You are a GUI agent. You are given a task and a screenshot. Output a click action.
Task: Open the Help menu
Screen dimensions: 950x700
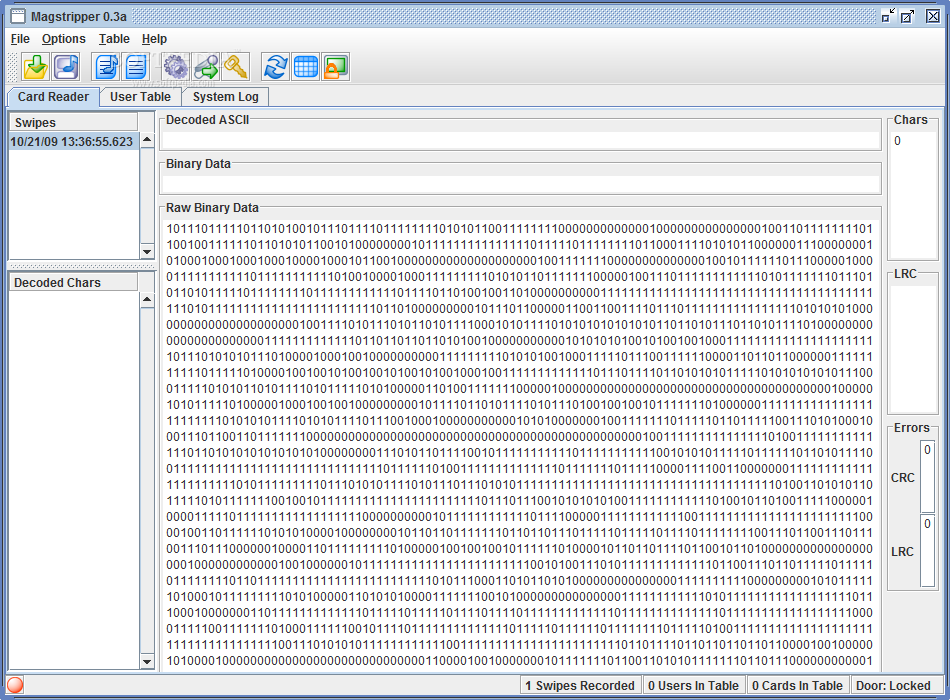tap(154, 39)
